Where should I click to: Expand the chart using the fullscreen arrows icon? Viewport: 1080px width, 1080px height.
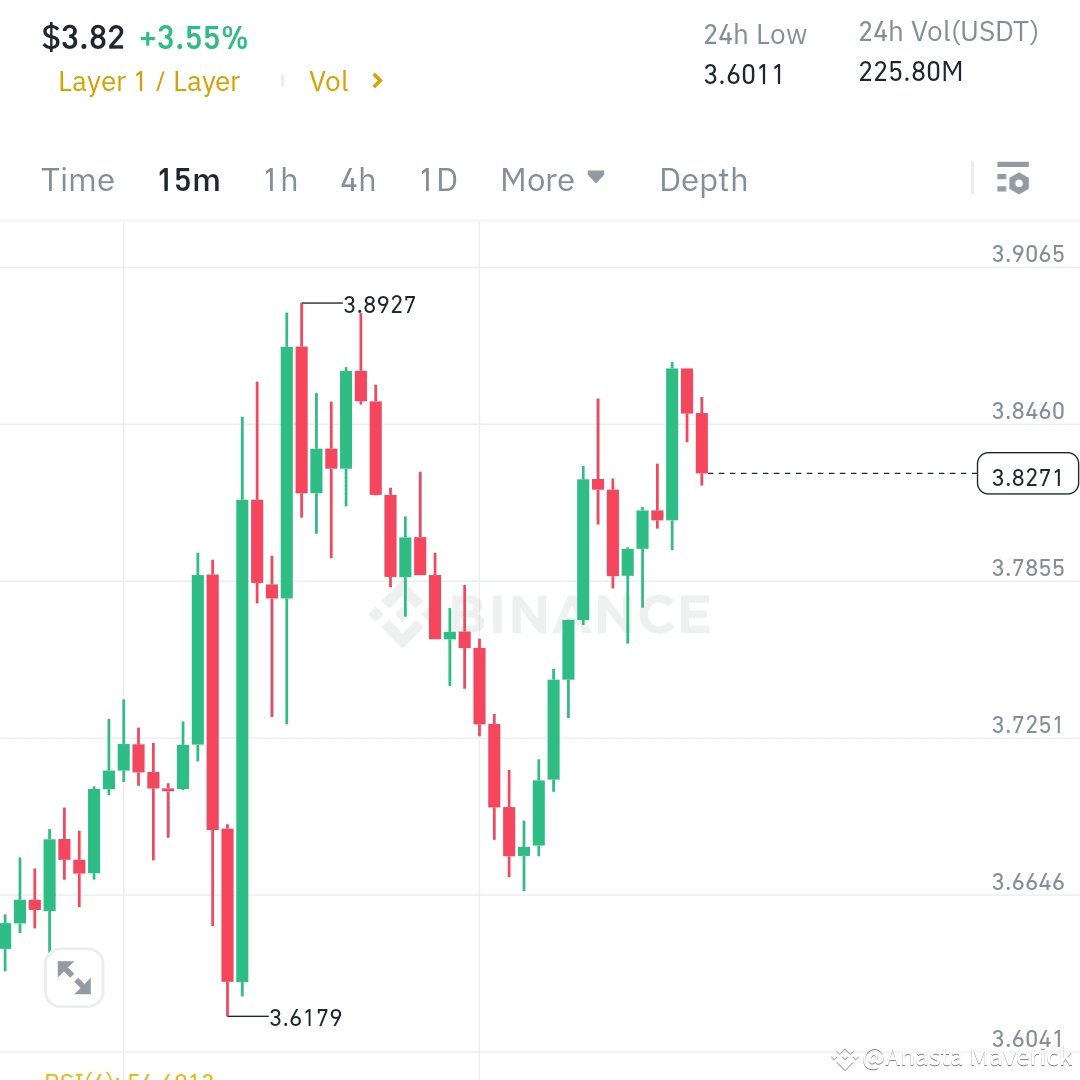coord(74,978)
